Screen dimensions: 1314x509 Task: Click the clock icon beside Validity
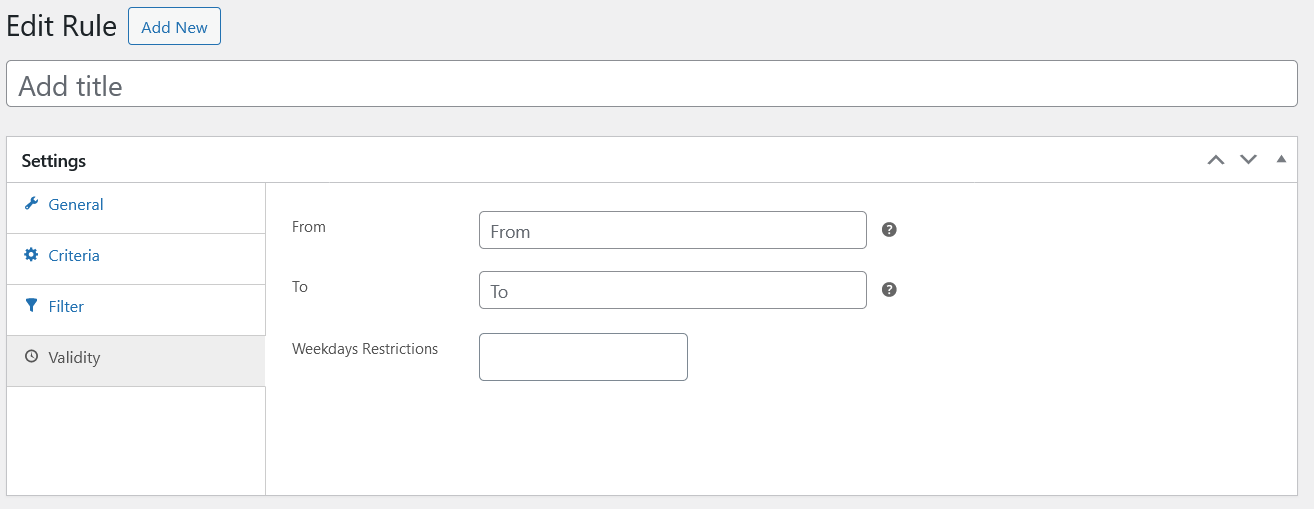click(x=31, y=357)
